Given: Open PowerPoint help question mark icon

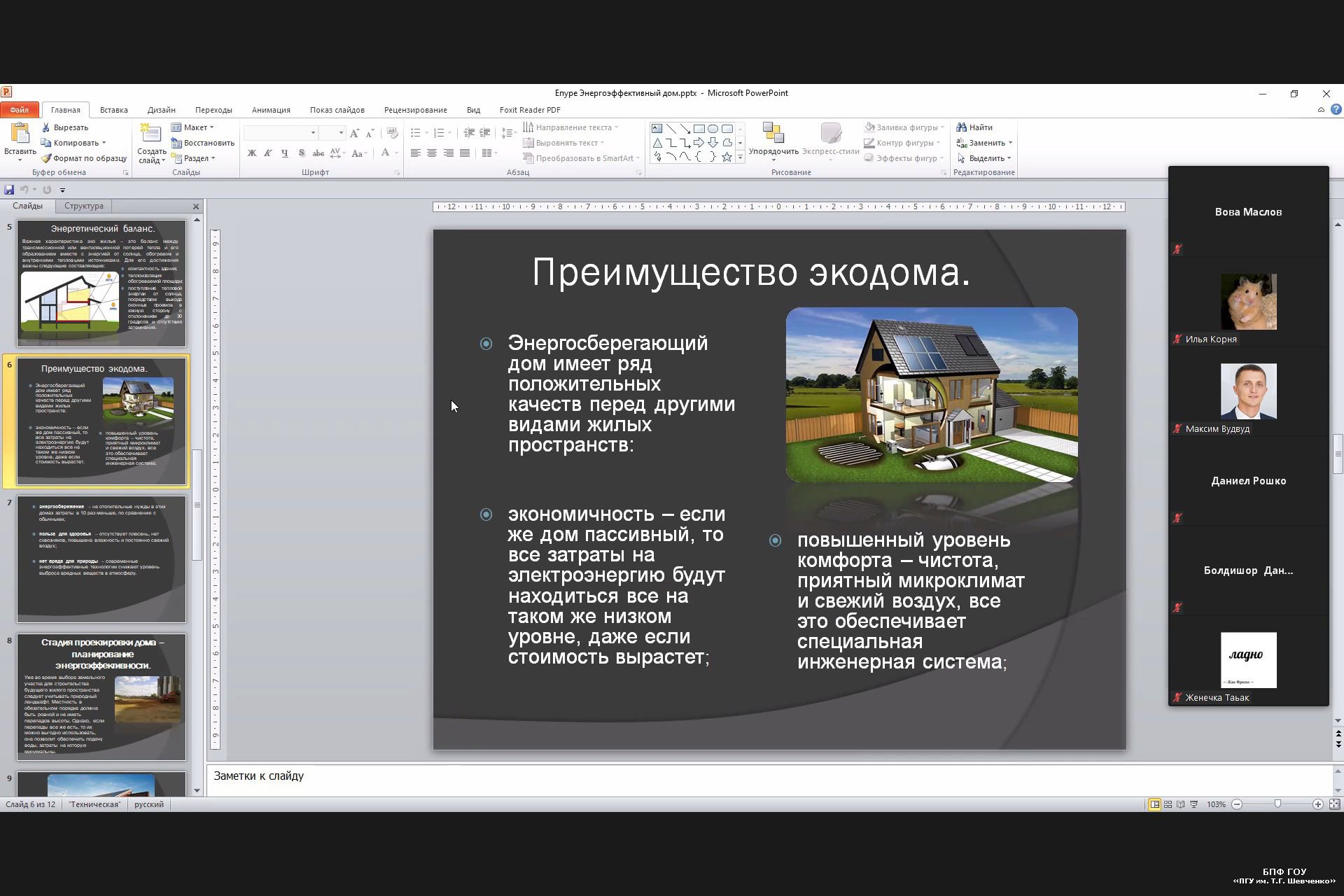Looking at the screenshot, I should (1336, 110).
